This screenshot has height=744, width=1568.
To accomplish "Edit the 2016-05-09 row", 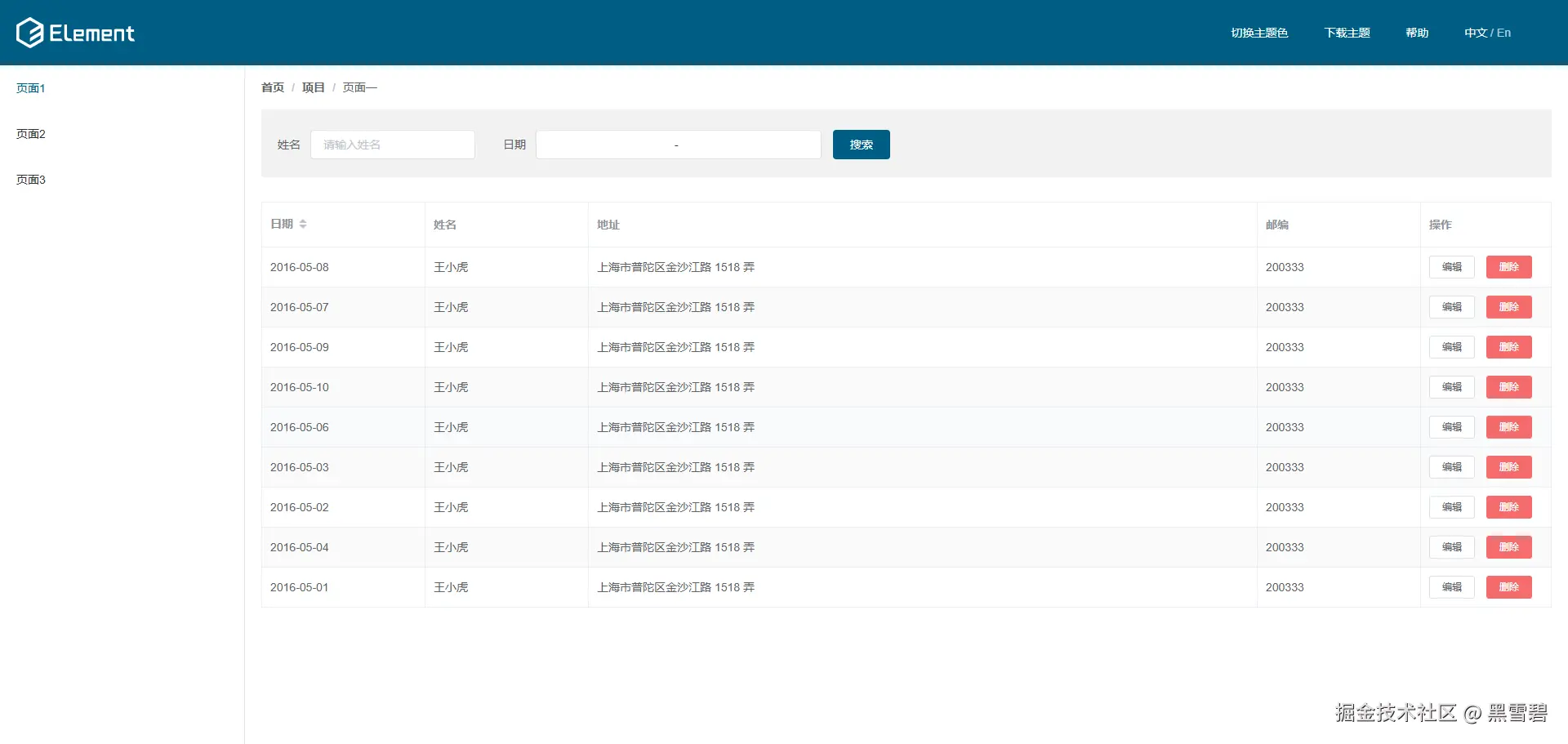I will click(x=1452, y=347).
